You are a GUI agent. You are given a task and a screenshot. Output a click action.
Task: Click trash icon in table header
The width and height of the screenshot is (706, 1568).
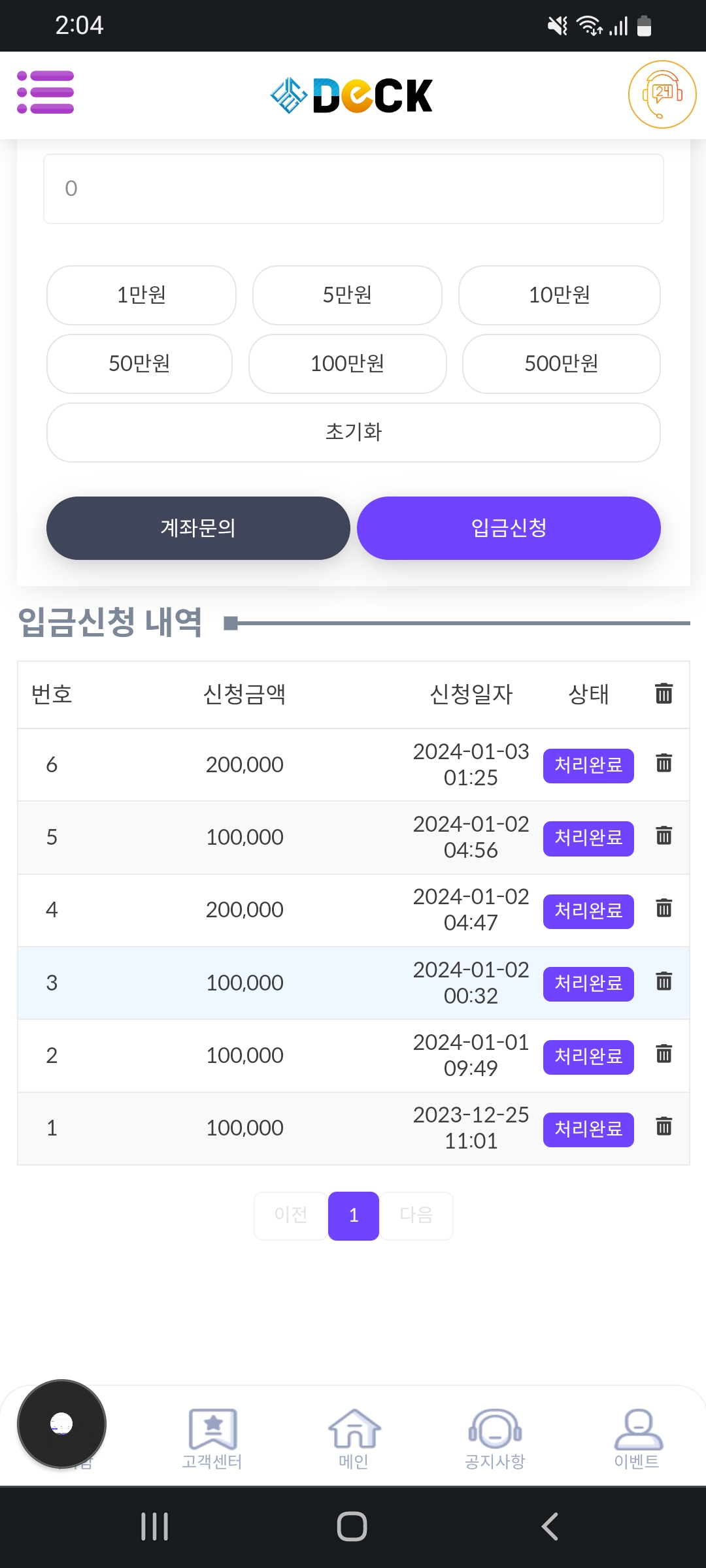coord(664,693)
